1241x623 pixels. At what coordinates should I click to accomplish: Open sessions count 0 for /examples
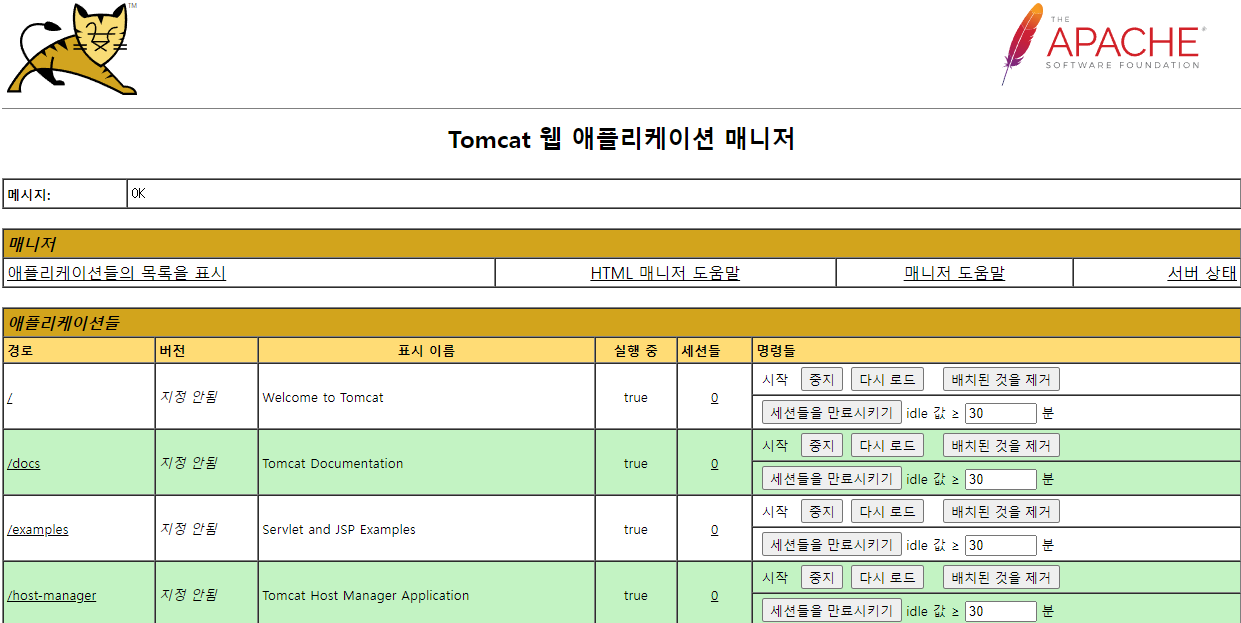click(x=714, y=529)
